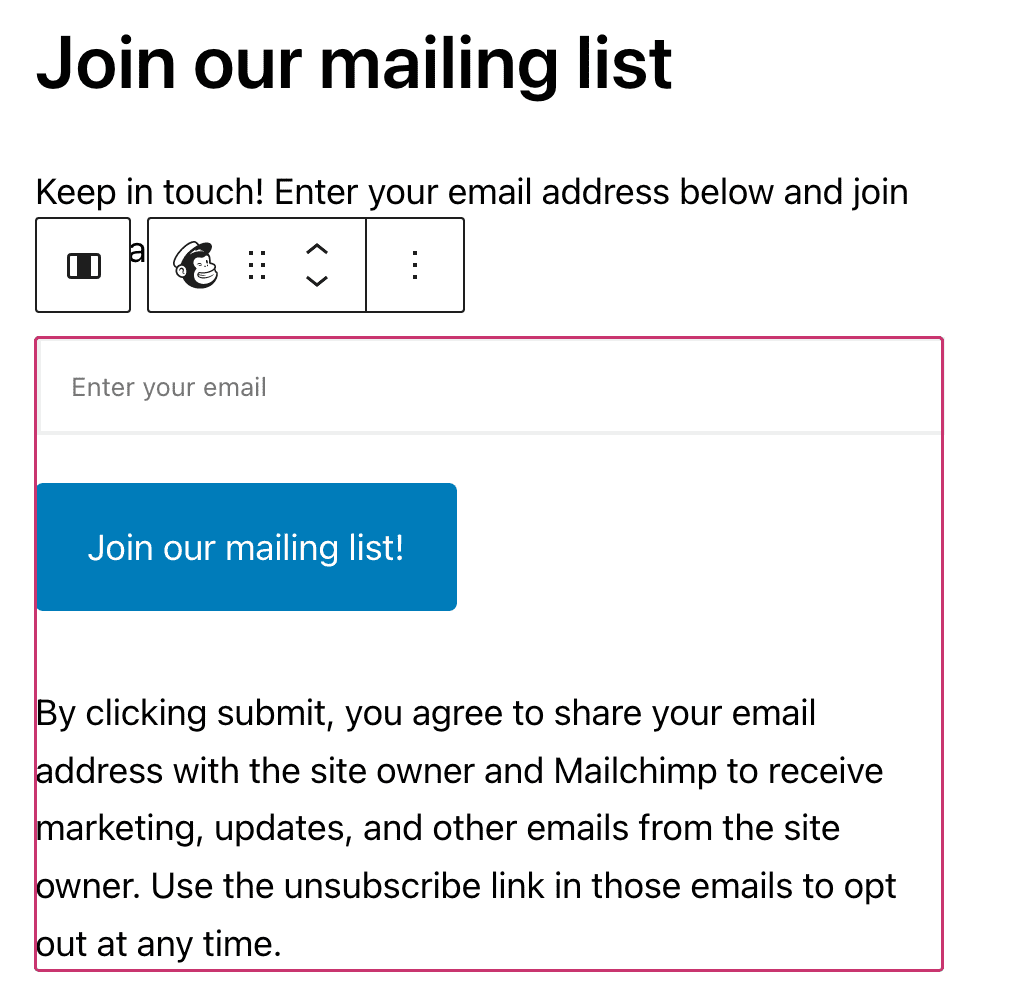This screenshot has width=1024, height=996.
Task: Click the word 'marketing,' in the disclaimer
Action: [x=106, y=829]
